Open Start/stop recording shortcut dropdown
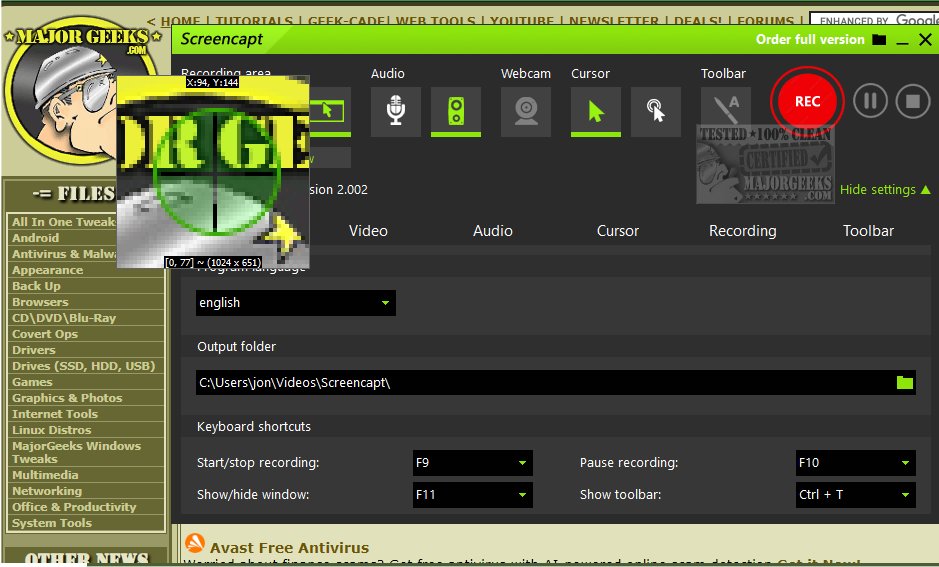The image size is (939, 567). (x=472, y=463)
